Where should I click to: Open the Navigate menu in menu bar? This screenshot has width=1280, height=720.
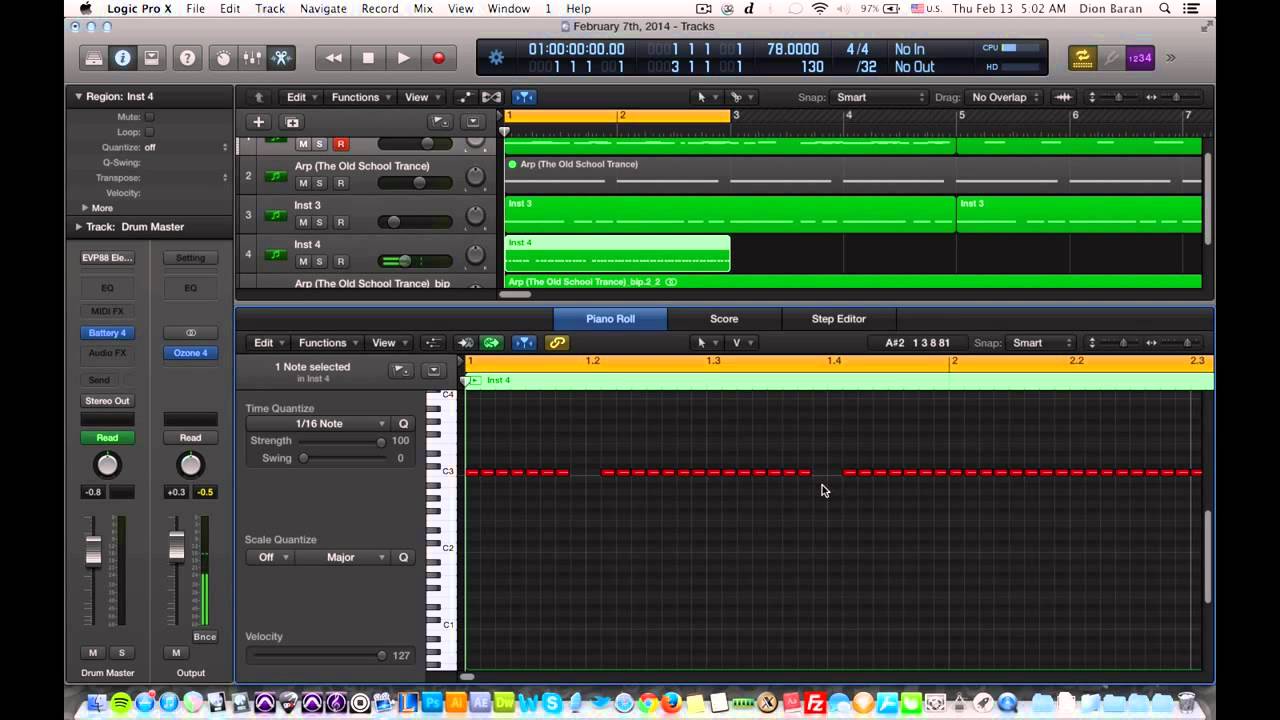click(x=323, y=9)
